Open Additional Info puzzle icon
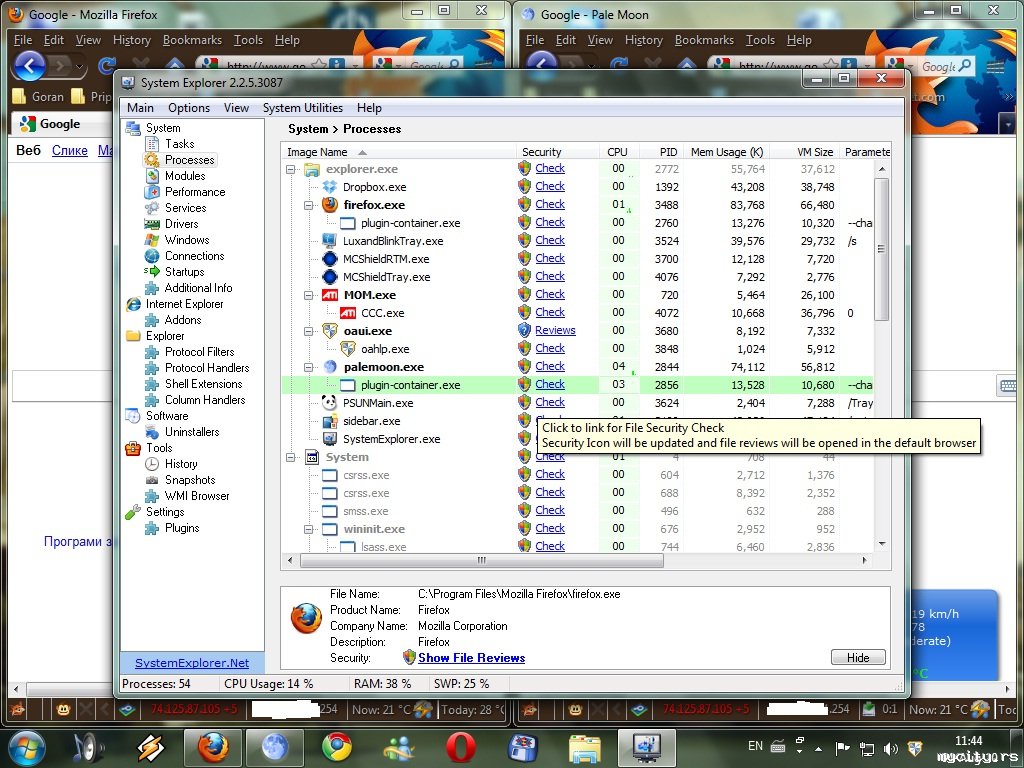Screen dimensions: 1024x768 pyautogui.click(x=152, y=288)
